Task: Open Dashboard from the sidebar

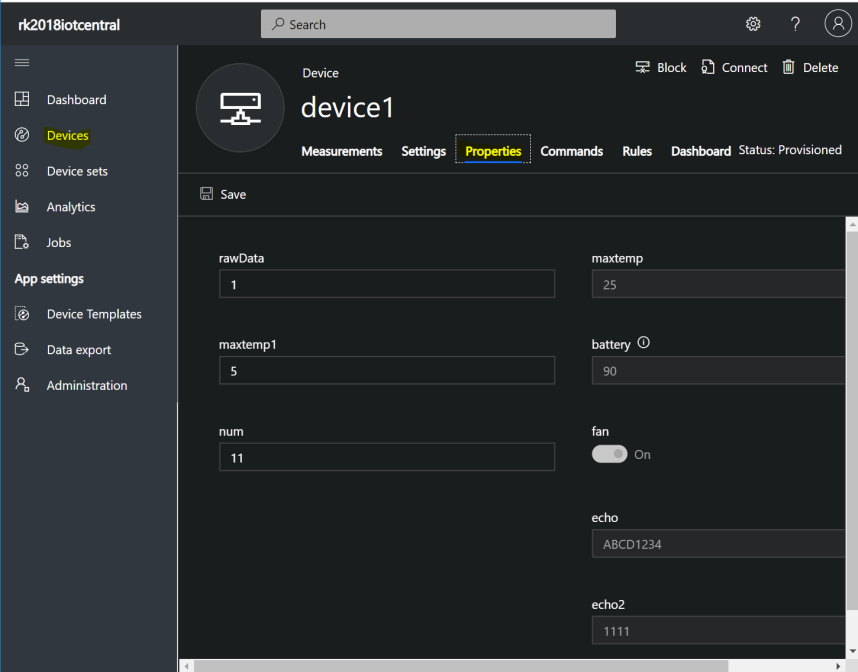Action: [x=77, y=100]
